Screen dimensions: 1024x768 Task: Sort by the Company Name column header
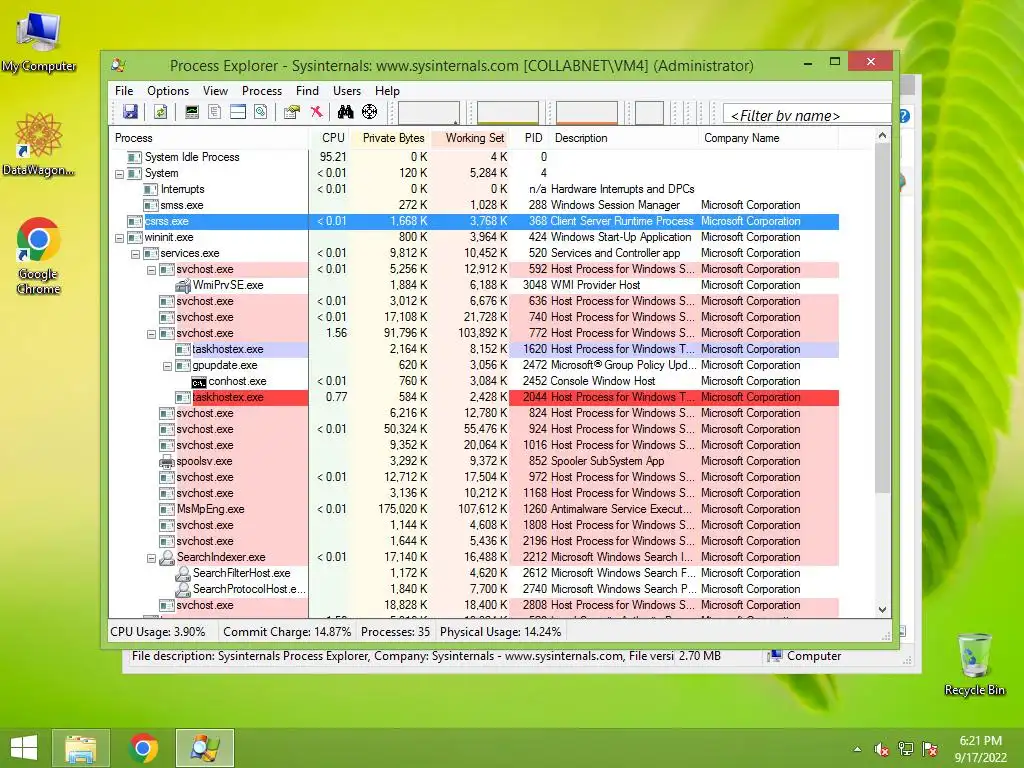pyautogui.click(x=769, y=138)
